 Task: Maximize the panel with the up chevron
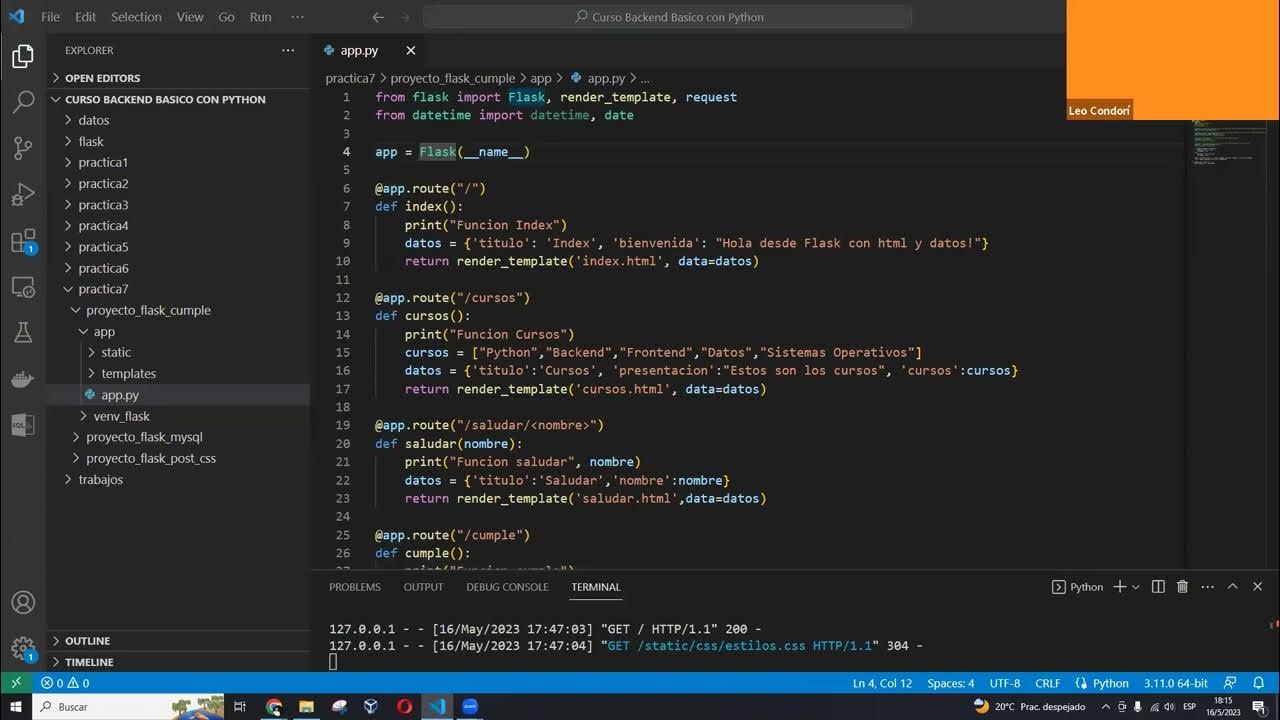(1232, 587)
